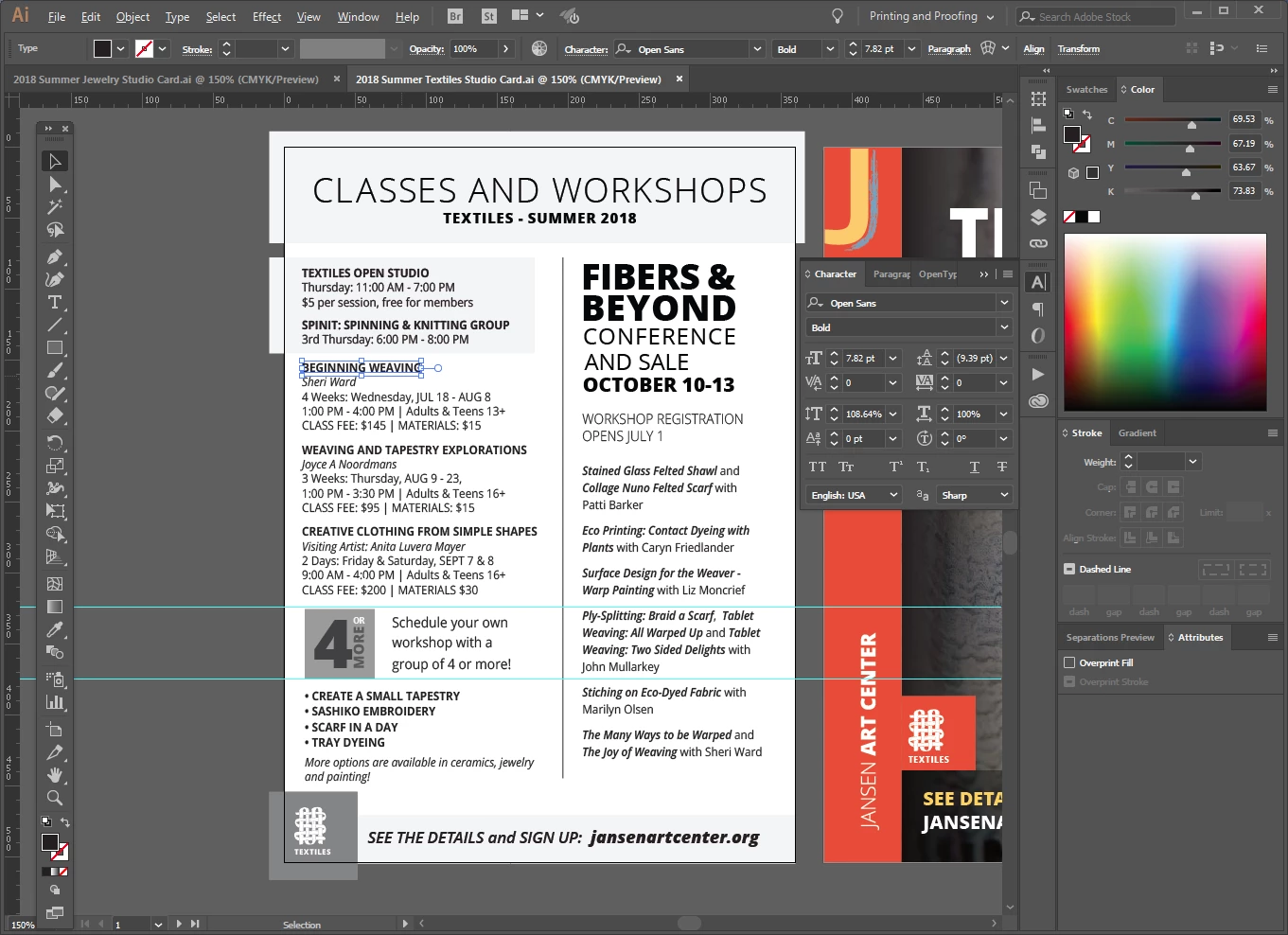Select the Artboard tool
1288x935 pixels.
coord(55,730)
